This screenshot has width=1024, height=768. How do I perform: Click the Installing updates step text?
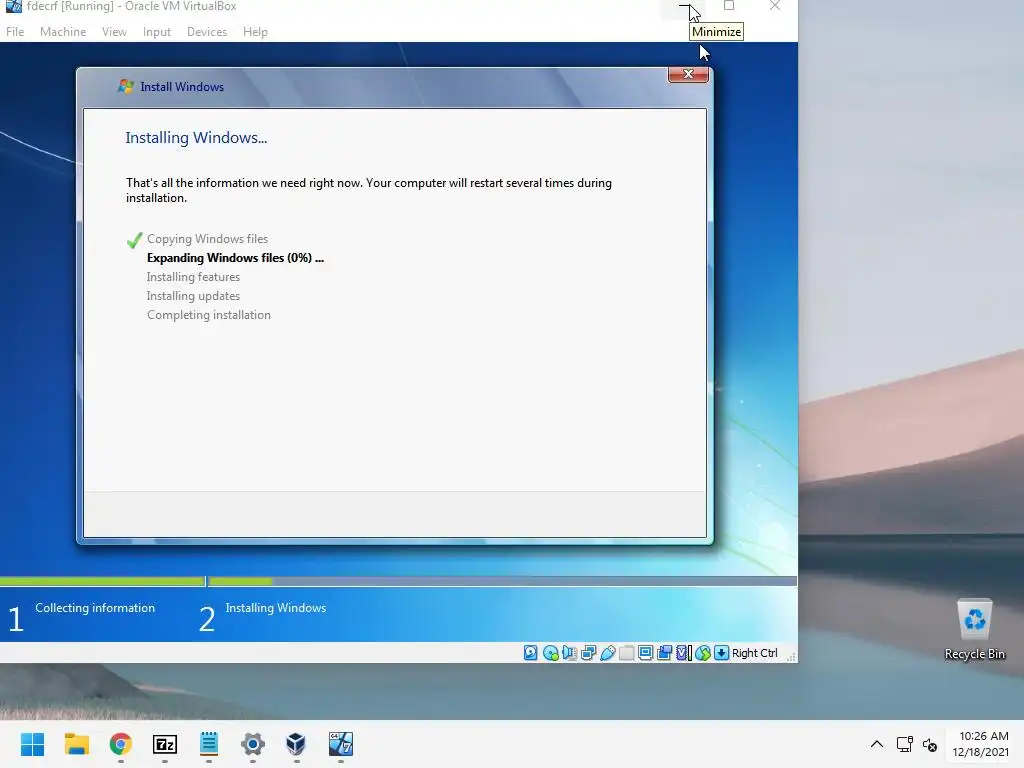(193, 296)
